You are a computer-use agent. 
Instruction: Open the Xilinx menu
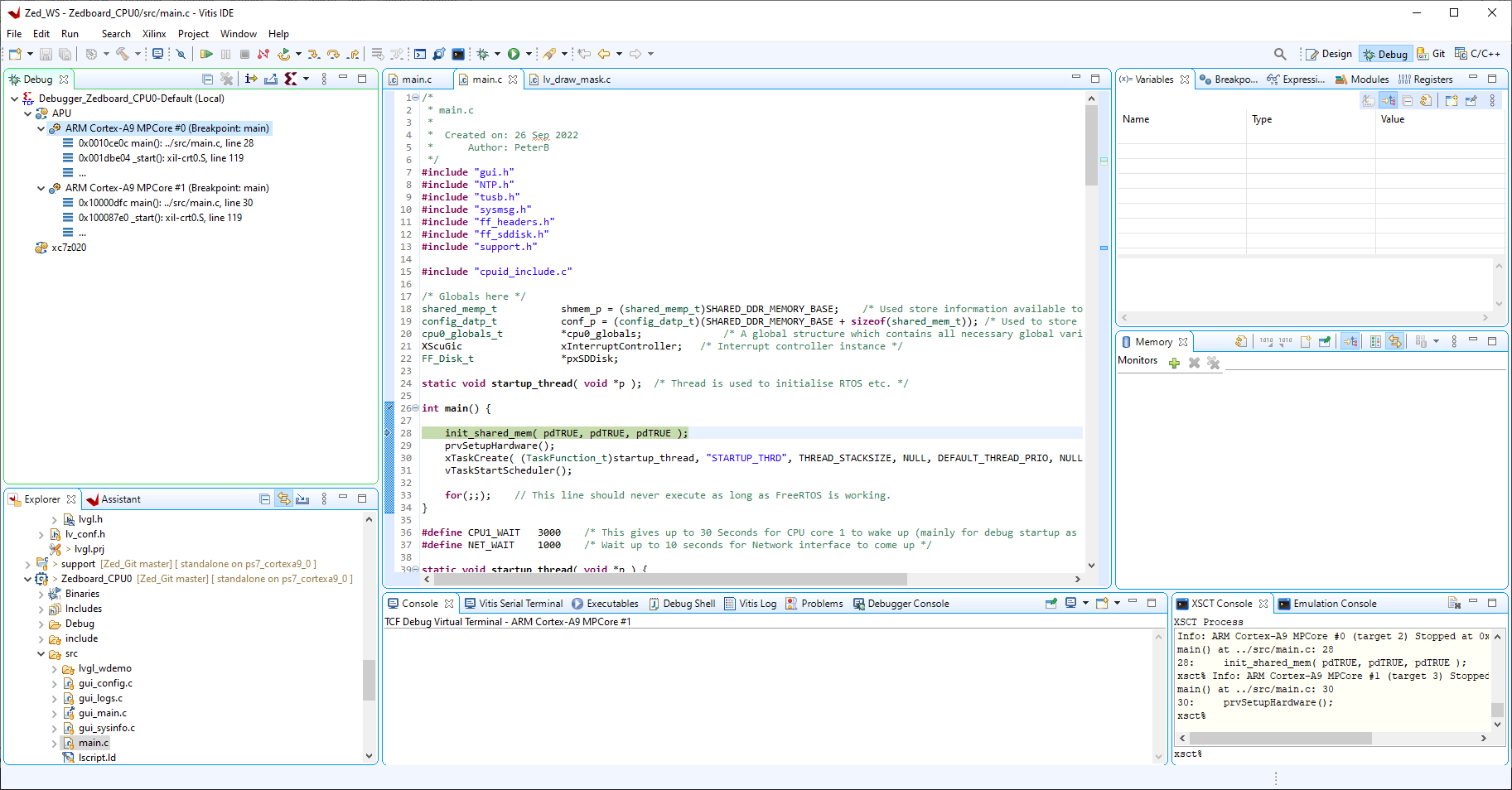[154, 34]
